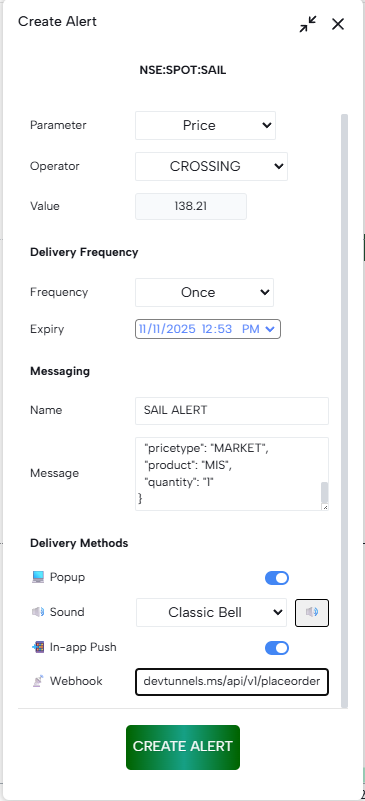Open the Operator dropdown showing CROSSING
Viewport: 365px width, 801px height.
[211, 167]
